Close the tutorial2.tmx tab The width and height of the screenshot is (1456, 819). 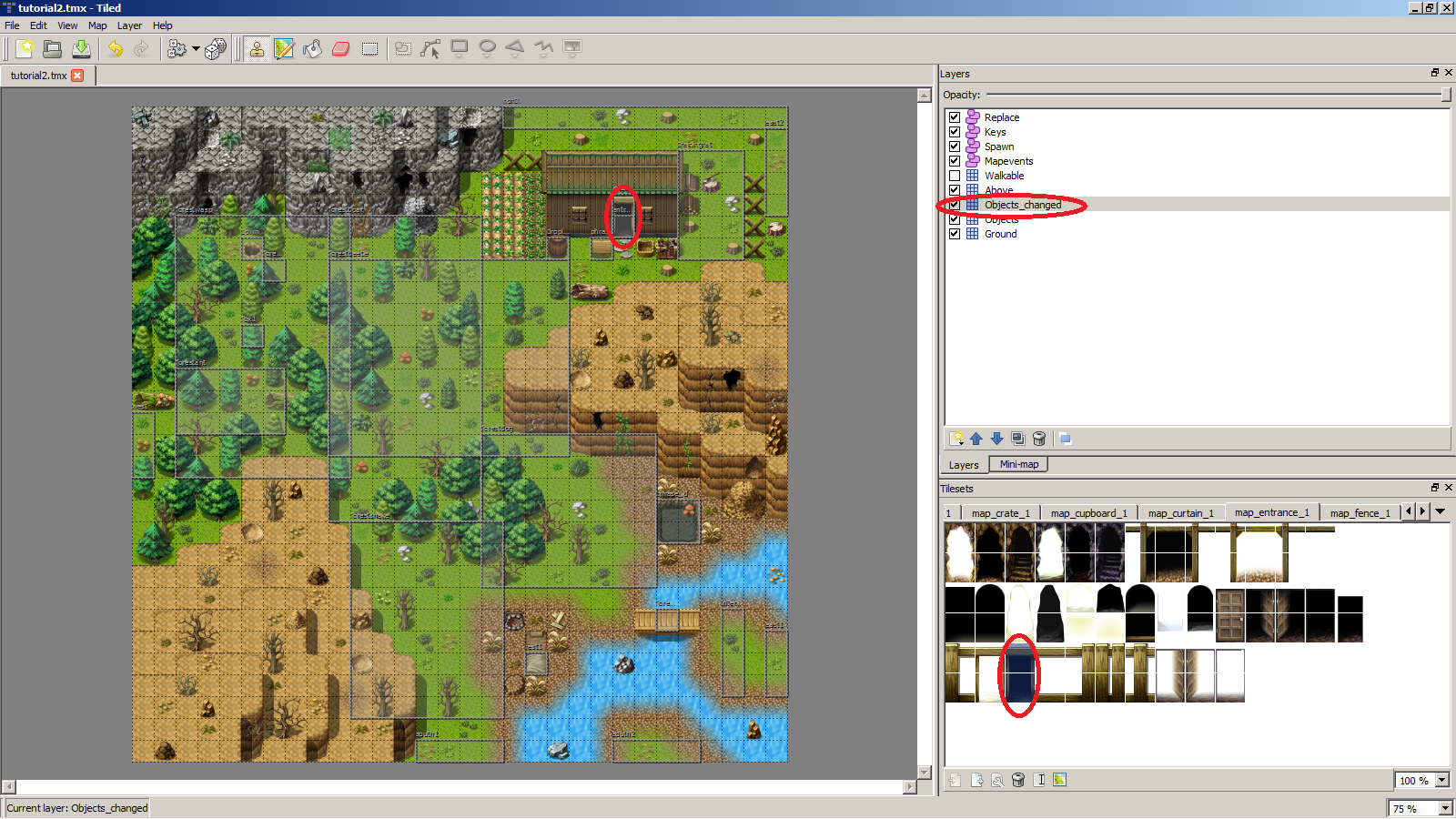(x=77, y=76)
